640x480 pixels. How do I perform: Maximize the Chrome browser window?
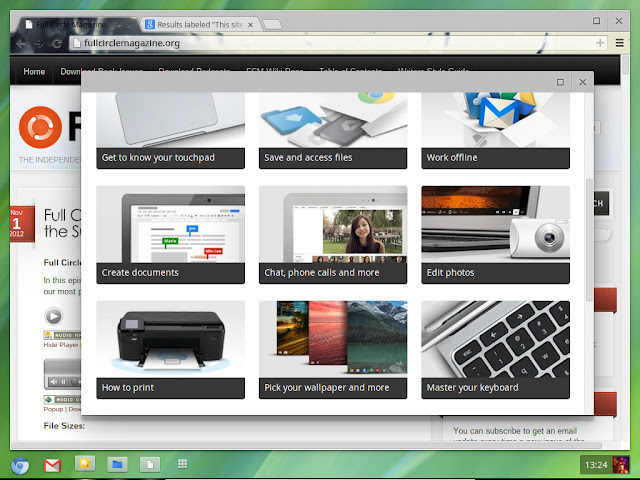click(596, 21)
